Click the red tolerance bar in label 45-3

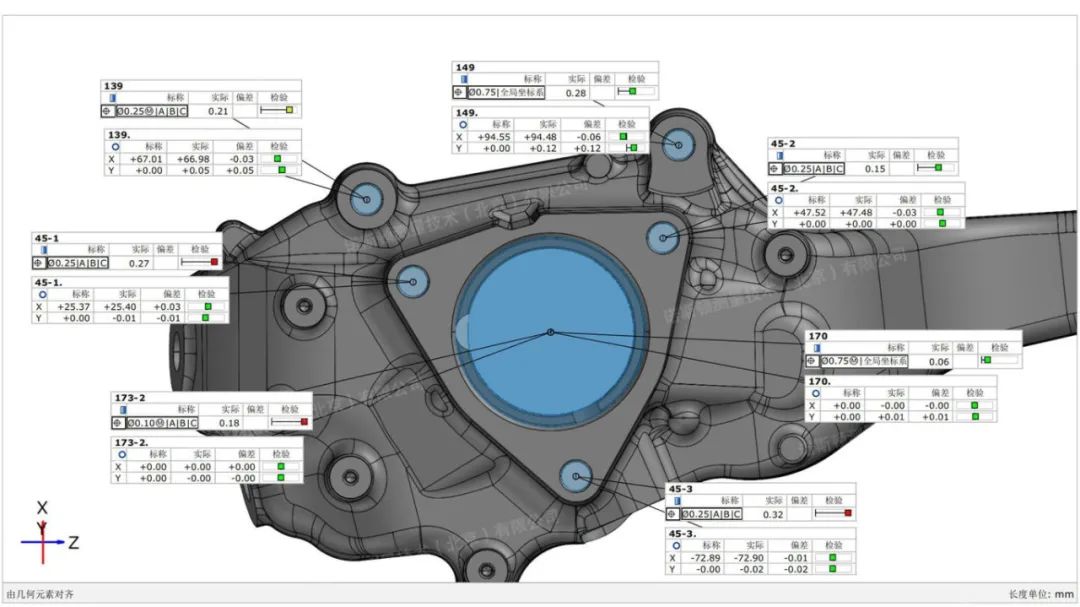[833, 513]
